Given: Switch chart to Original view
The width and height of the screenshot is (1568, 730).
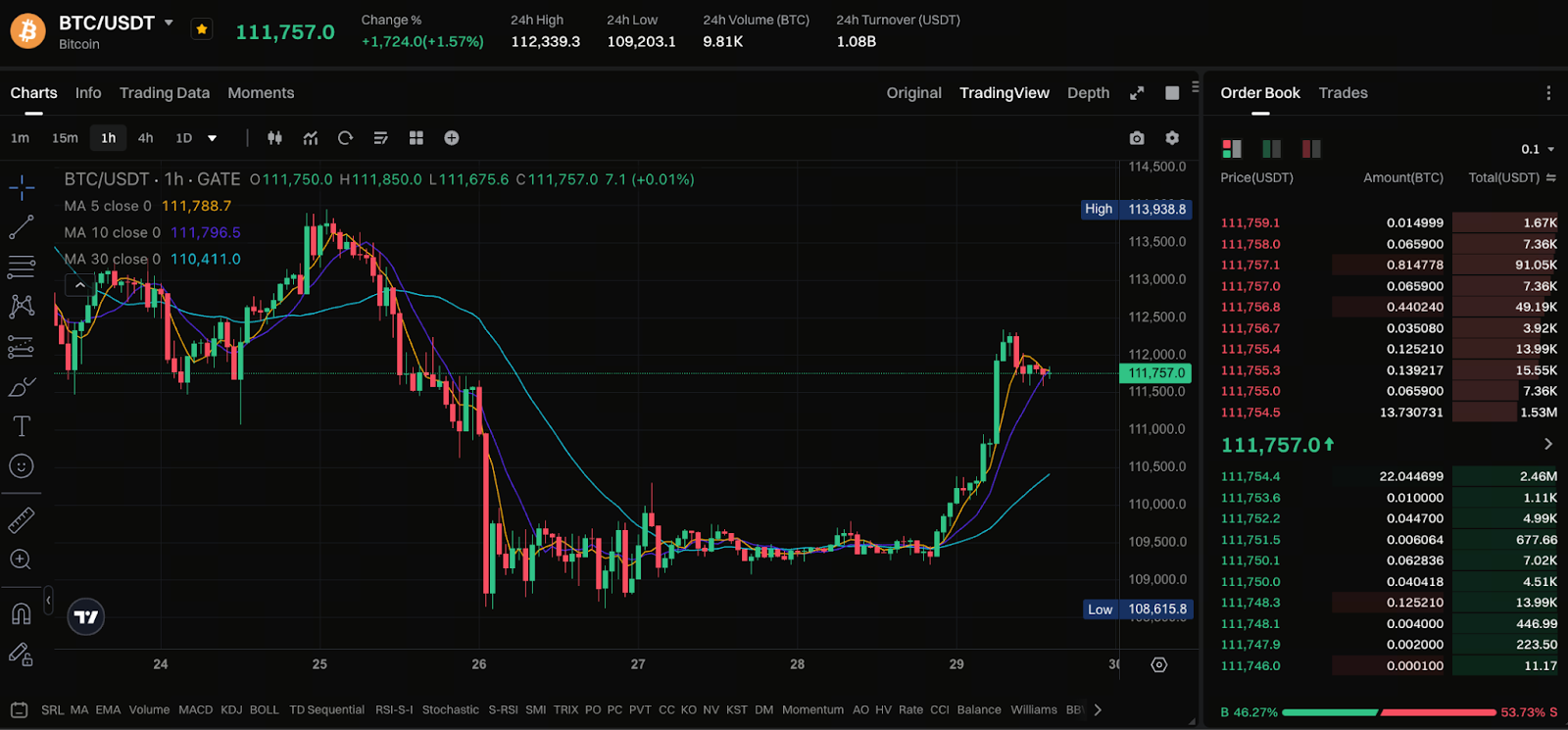Looking at the screenshot, I should pyautogui.click(x=913, y=93).
